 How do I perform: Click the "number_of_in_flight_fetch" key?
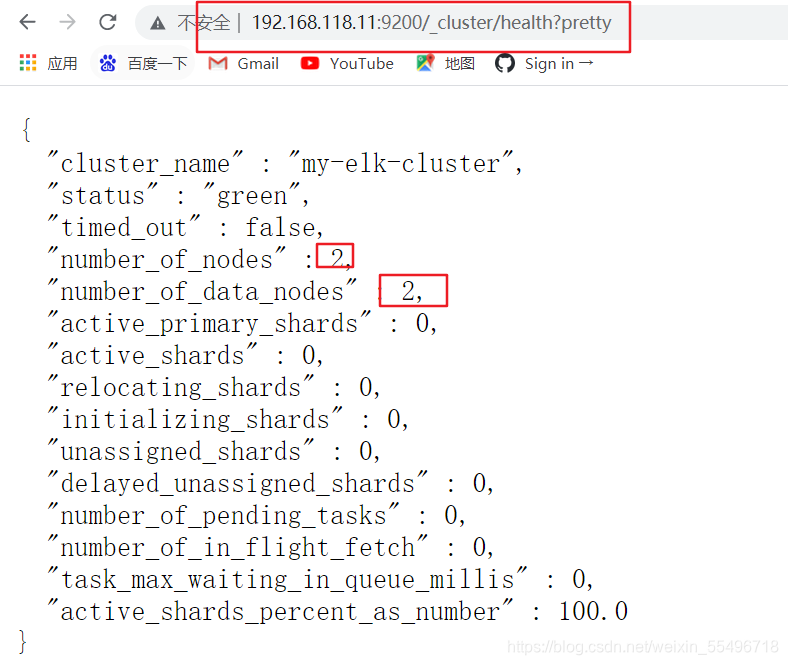pos(237,547)
